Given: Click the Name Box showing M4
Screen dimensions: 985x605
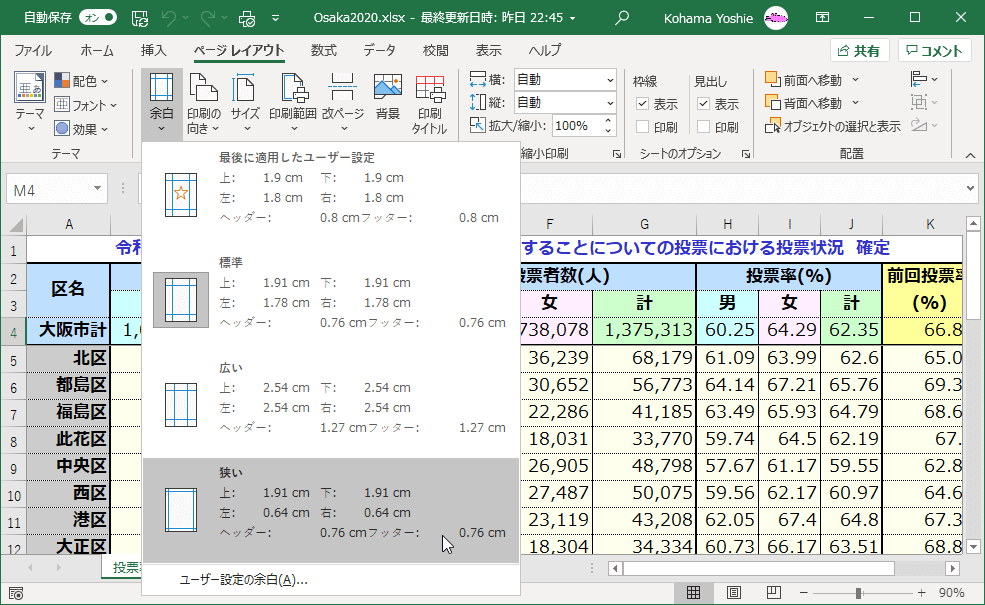Looking at the screenshot, I should point(58,189).
